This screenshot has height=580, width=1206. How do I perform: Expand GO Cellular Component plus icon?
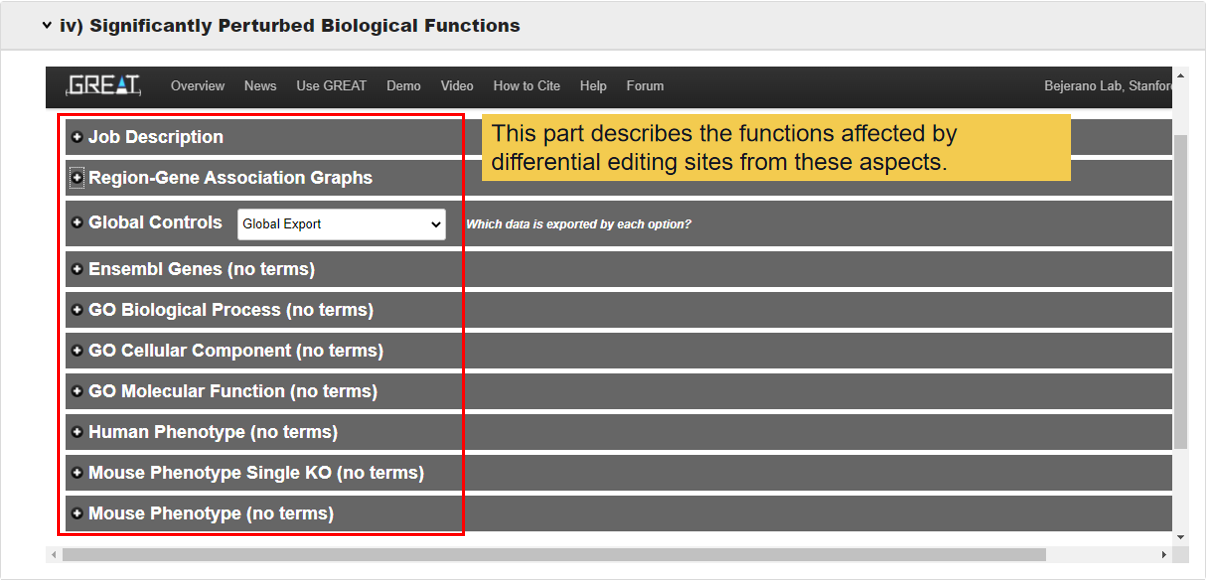pyautogui.click(x=77, y=351)
